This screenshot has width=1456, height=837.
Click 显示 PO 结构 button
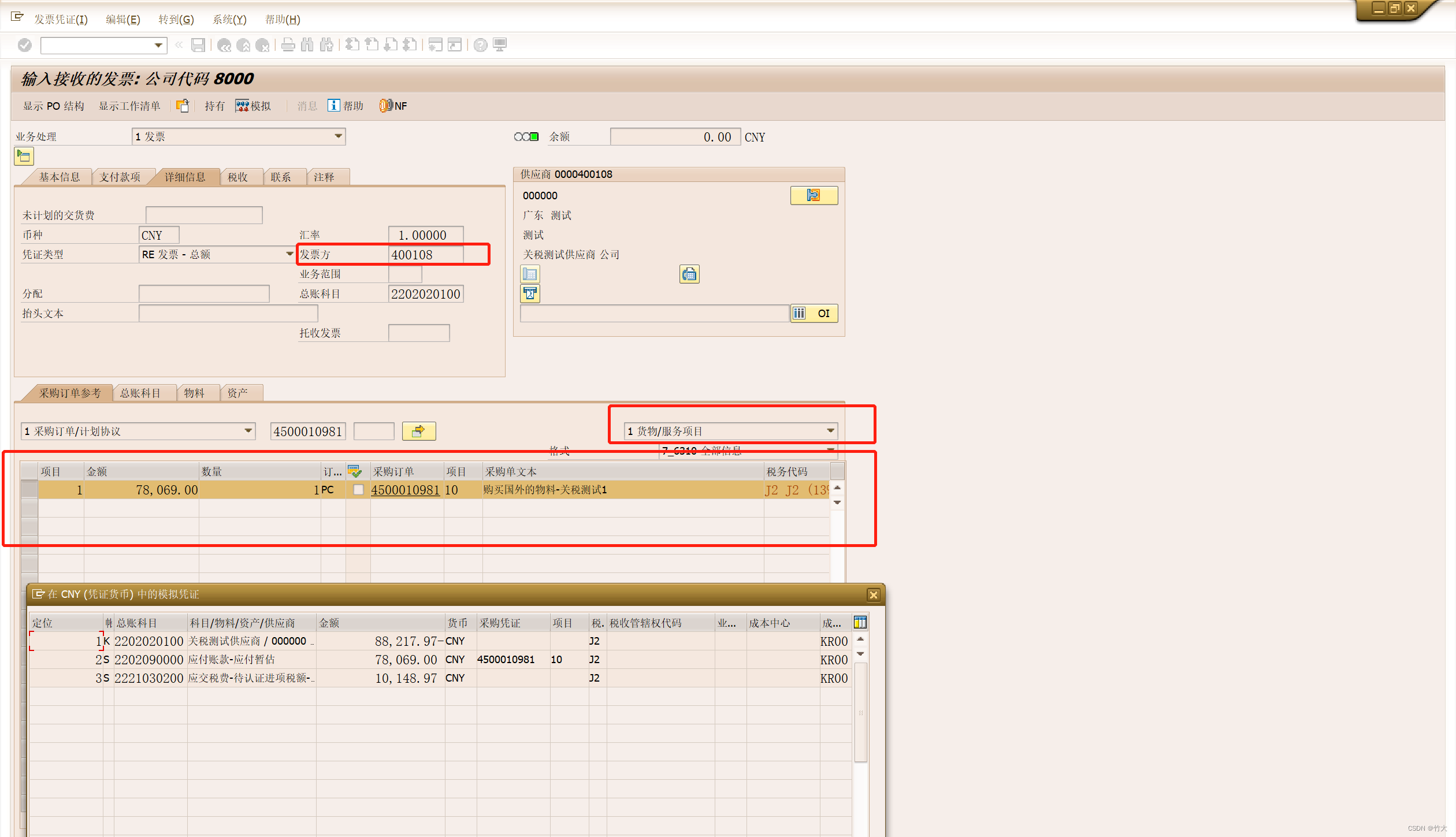coord(53,106)
